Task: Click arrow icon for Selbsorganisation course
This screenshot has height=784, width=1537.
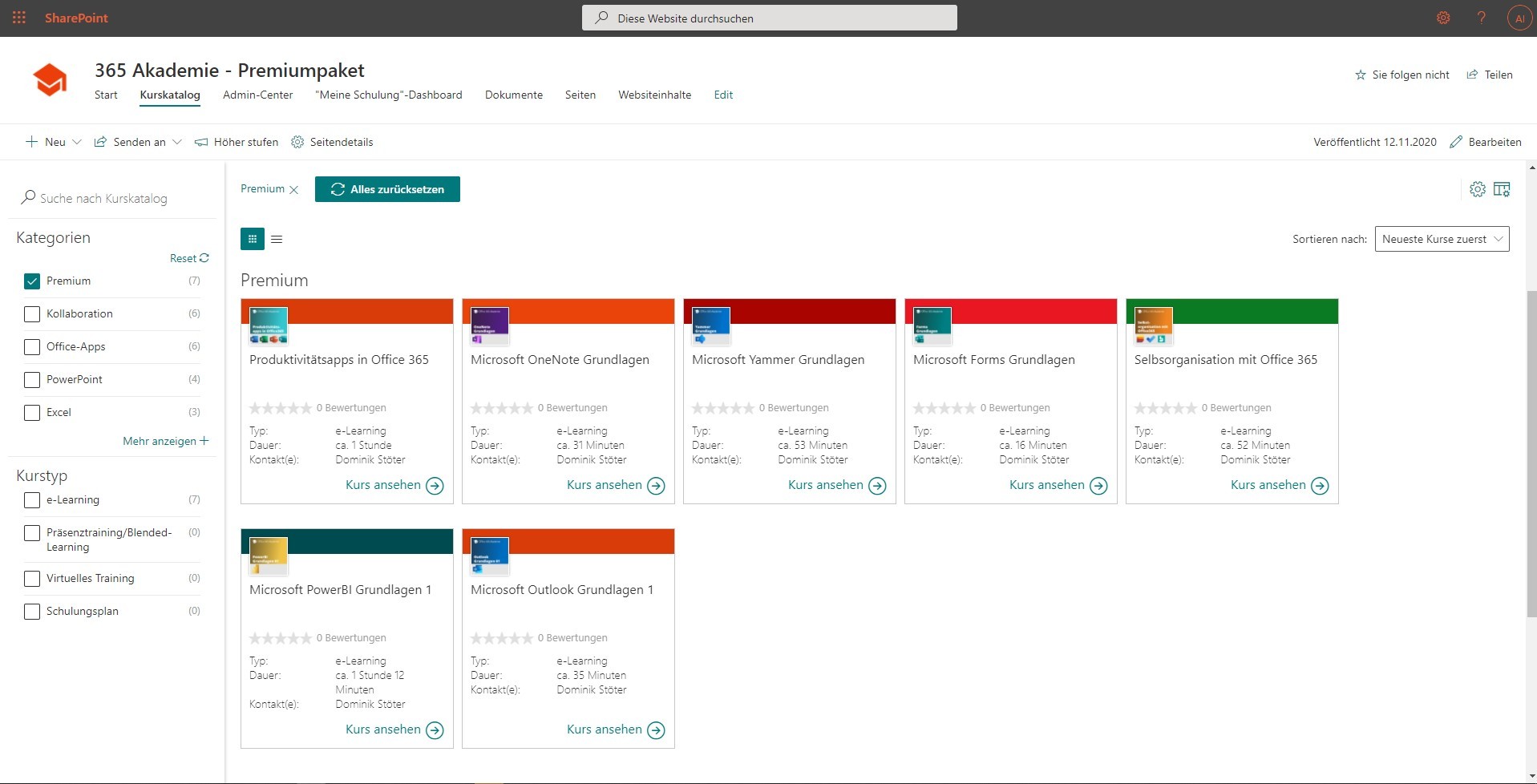Action: coord(1320,486)
